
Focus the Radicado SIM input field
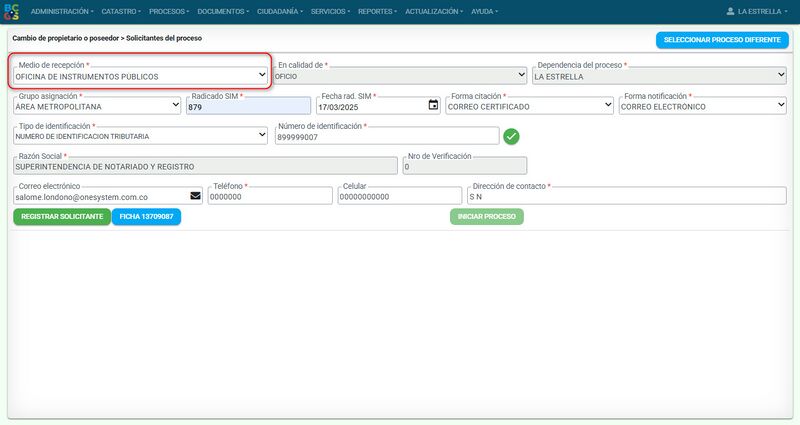coord(248,106)
